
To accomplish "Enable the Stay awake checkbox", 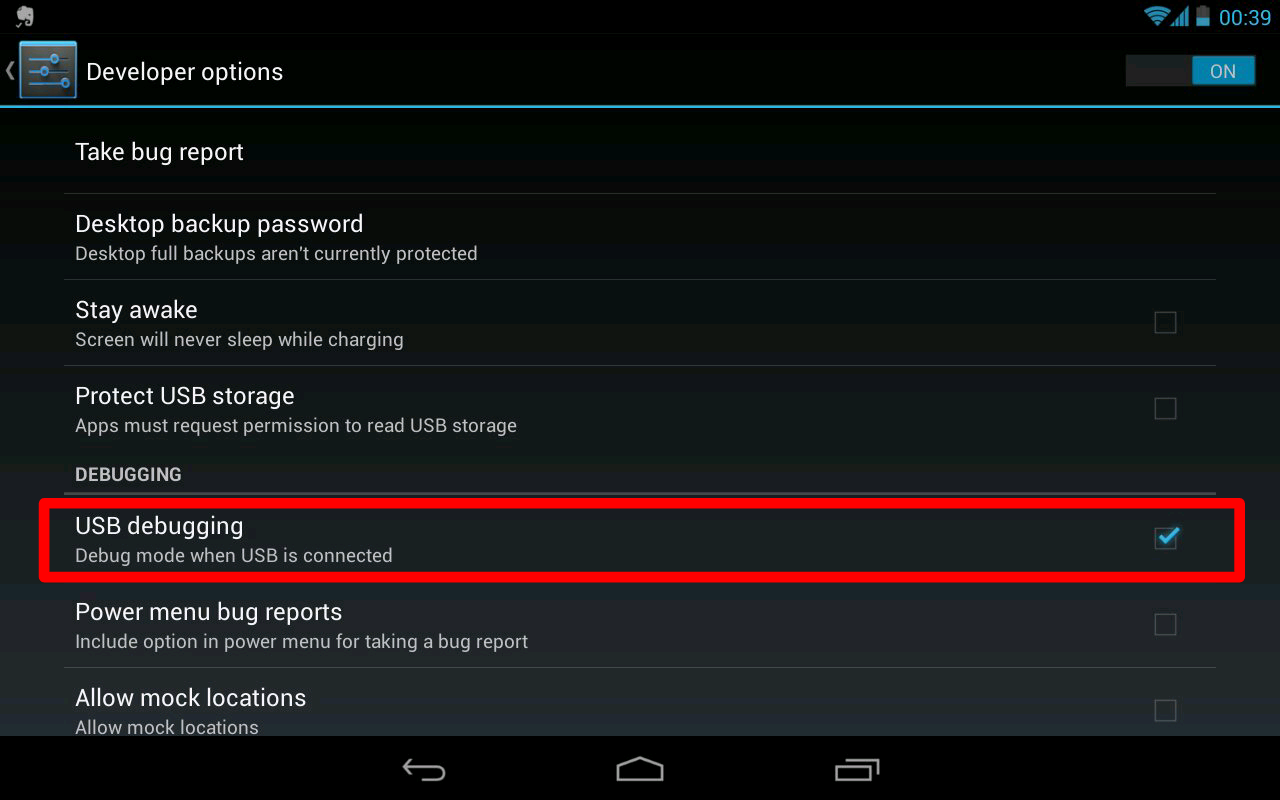I will [x=1165, y=322].
